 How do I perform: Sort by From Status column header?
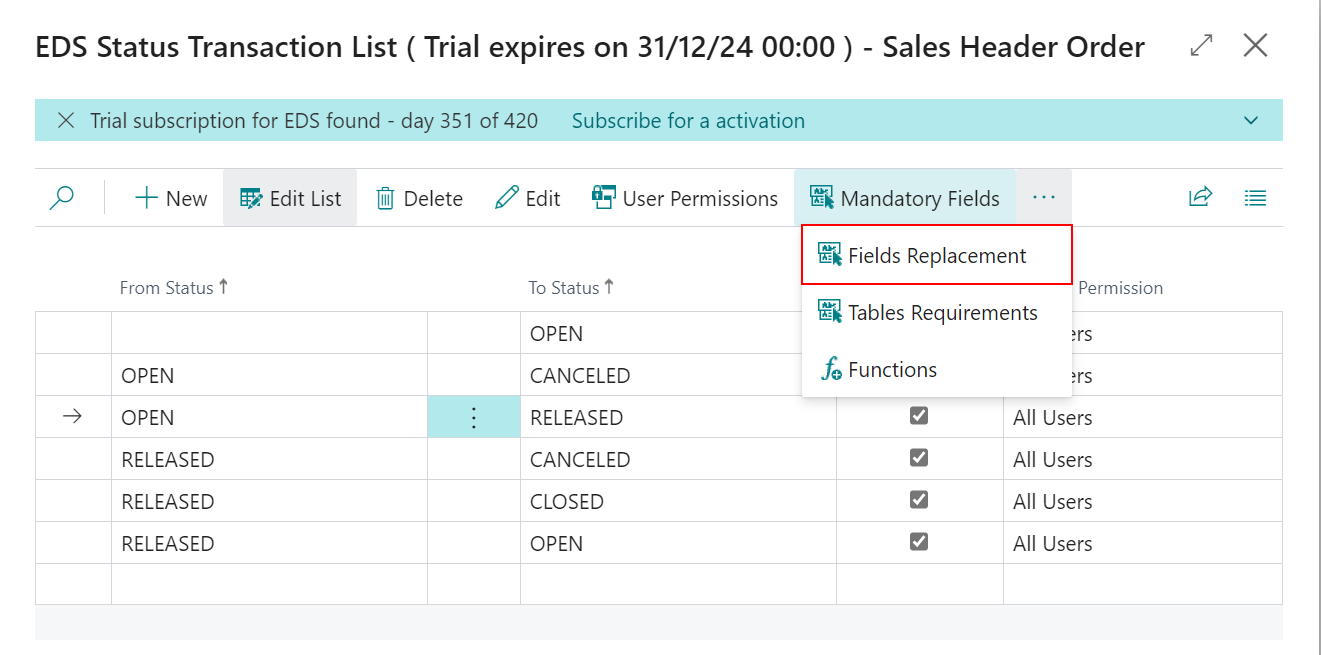(x=174, y=287)
